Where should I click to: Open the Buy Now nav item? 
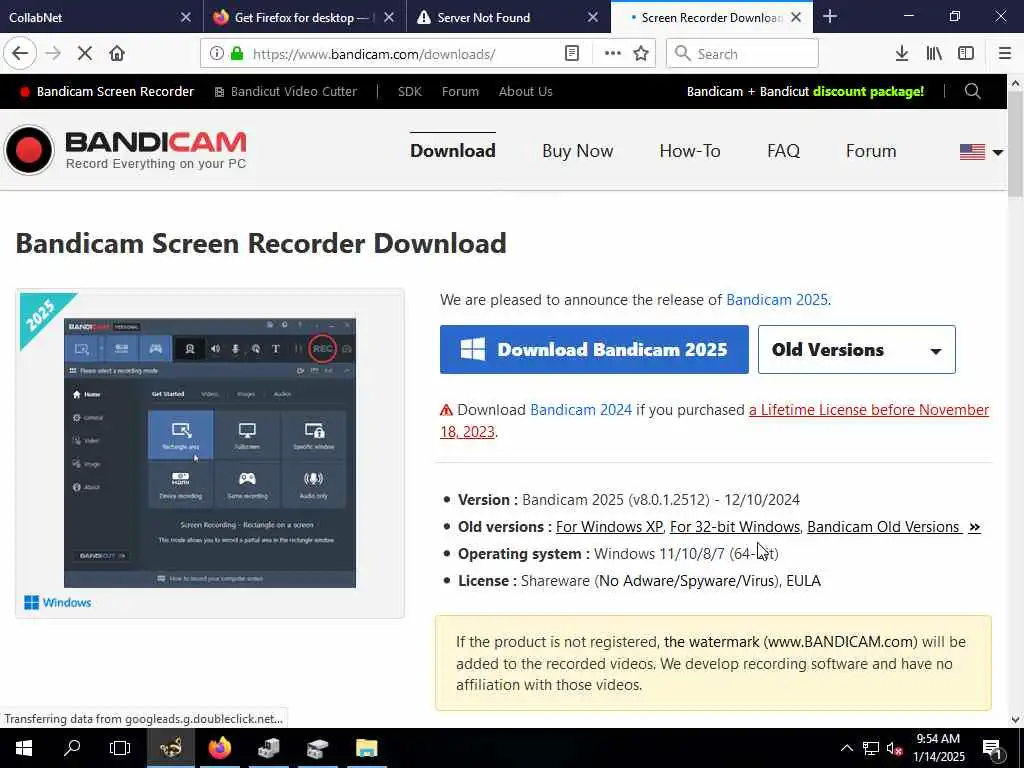(x=577, y=151)
